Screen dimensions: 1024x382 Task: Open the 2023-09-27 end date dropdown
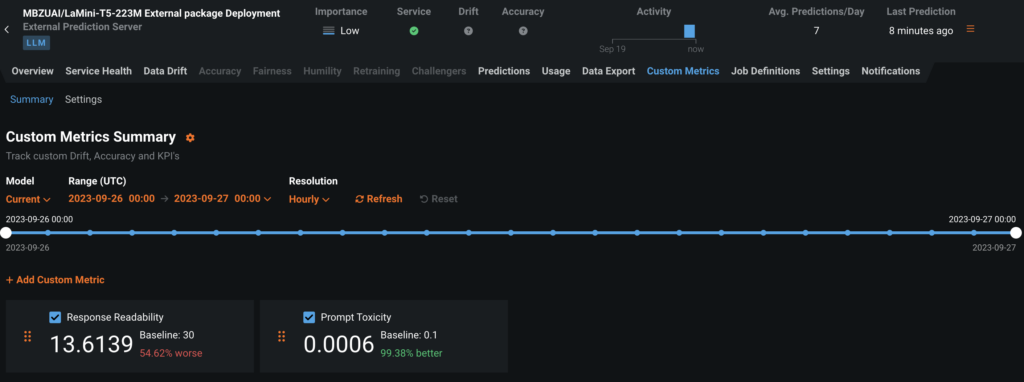[223, 199]
